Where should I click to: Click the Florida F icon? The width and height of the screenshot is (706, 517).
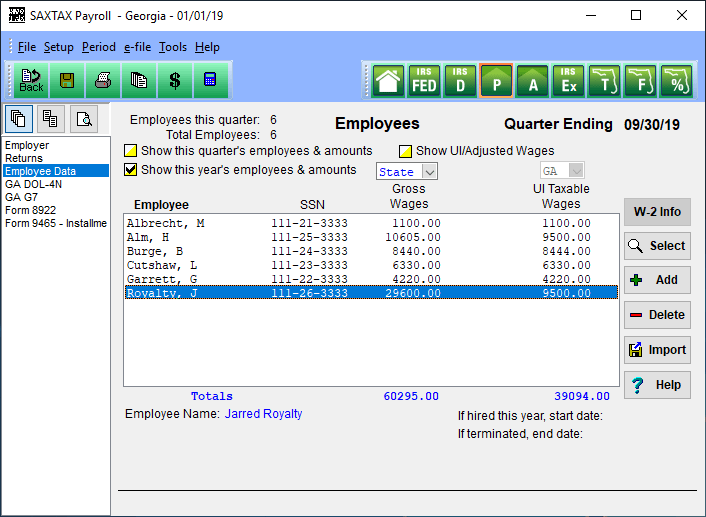[x=641, y=81]
